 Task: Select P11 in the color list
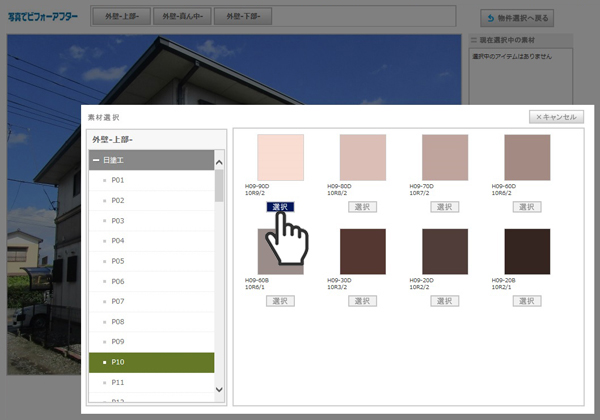click(118, 382)
